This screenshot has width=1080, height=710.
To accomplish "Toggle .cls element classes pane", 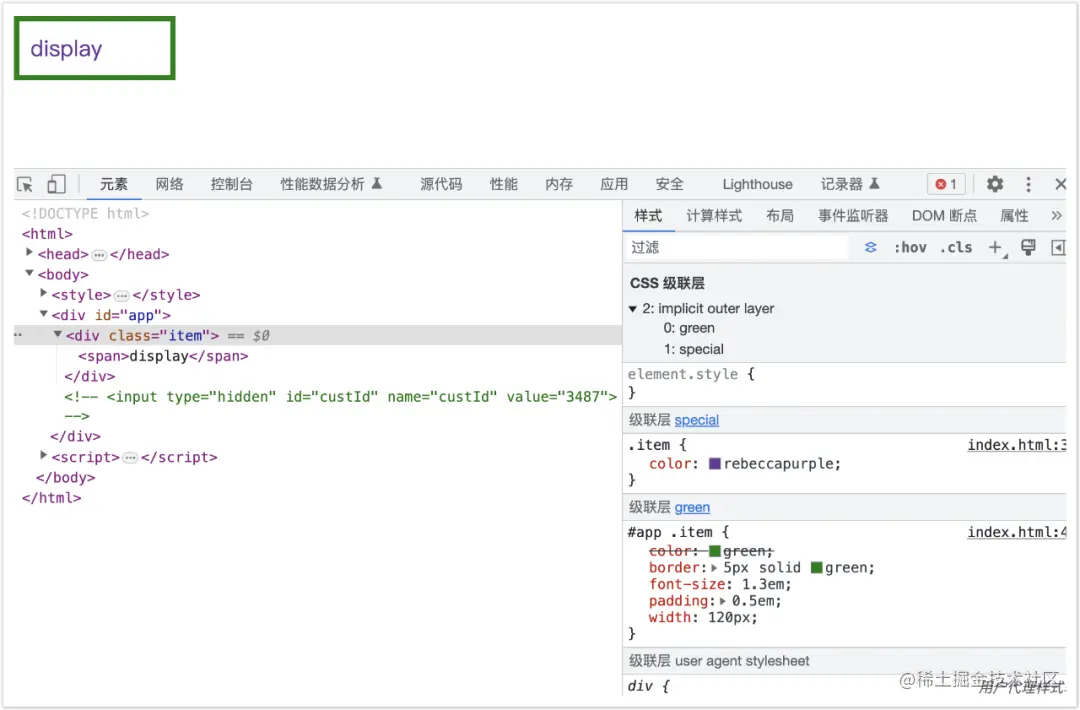I will tap(956, 247).
